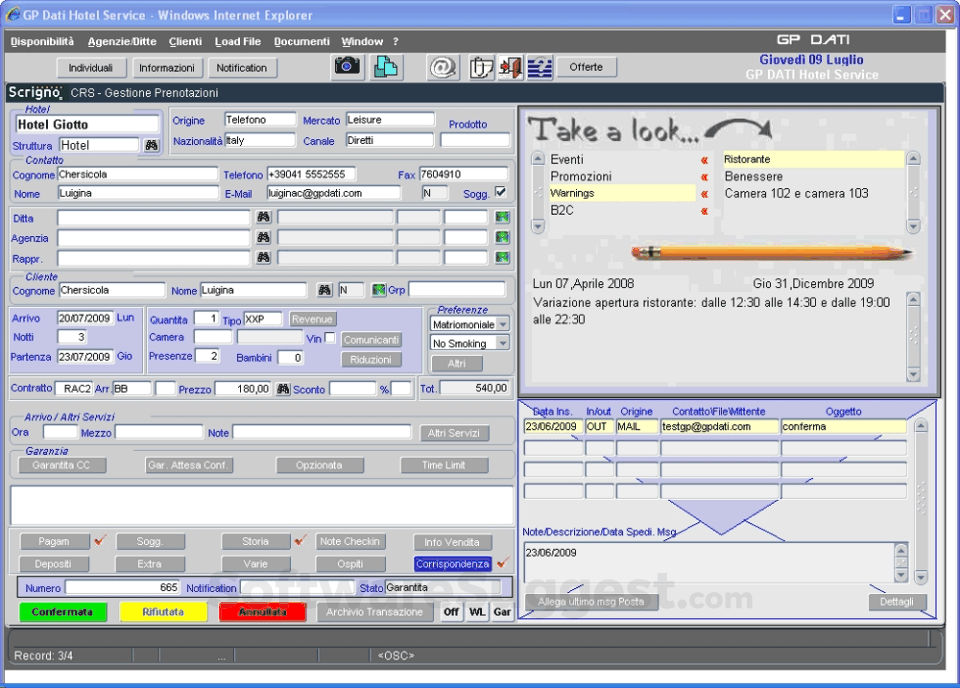
Task: Click the red Annullata status button
Action: (x=262, y=612)
